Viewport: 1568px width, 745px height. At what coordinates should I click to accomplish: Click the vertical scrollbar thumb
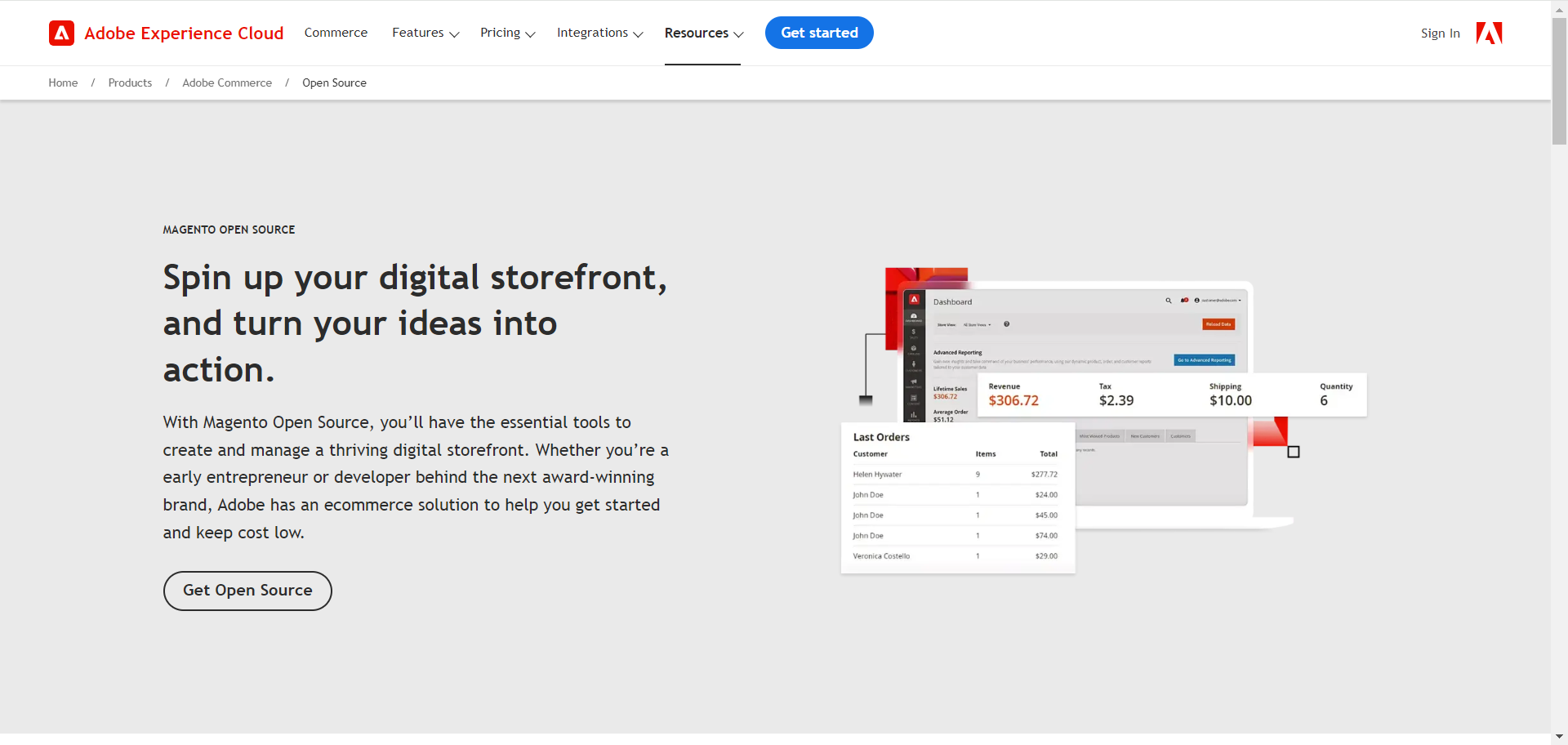pyautogui.click(x=1559, y=82)
